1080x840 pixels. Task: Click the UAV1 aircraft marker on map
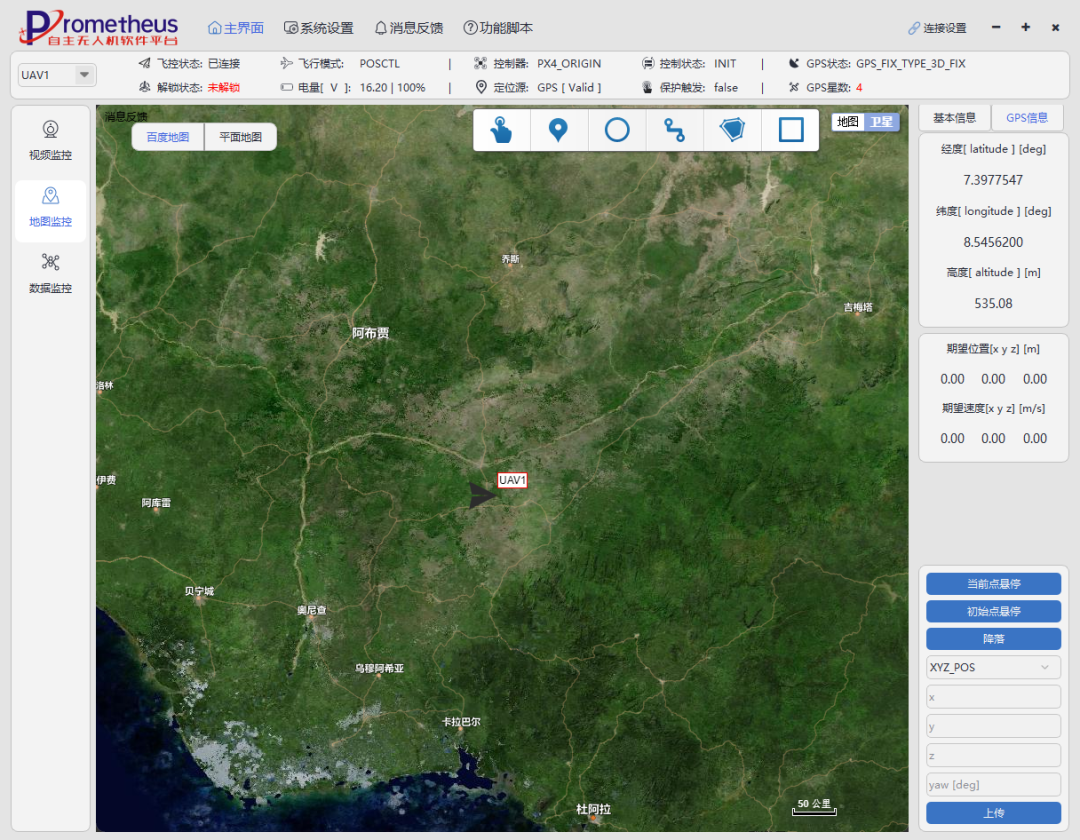(483, 495)
